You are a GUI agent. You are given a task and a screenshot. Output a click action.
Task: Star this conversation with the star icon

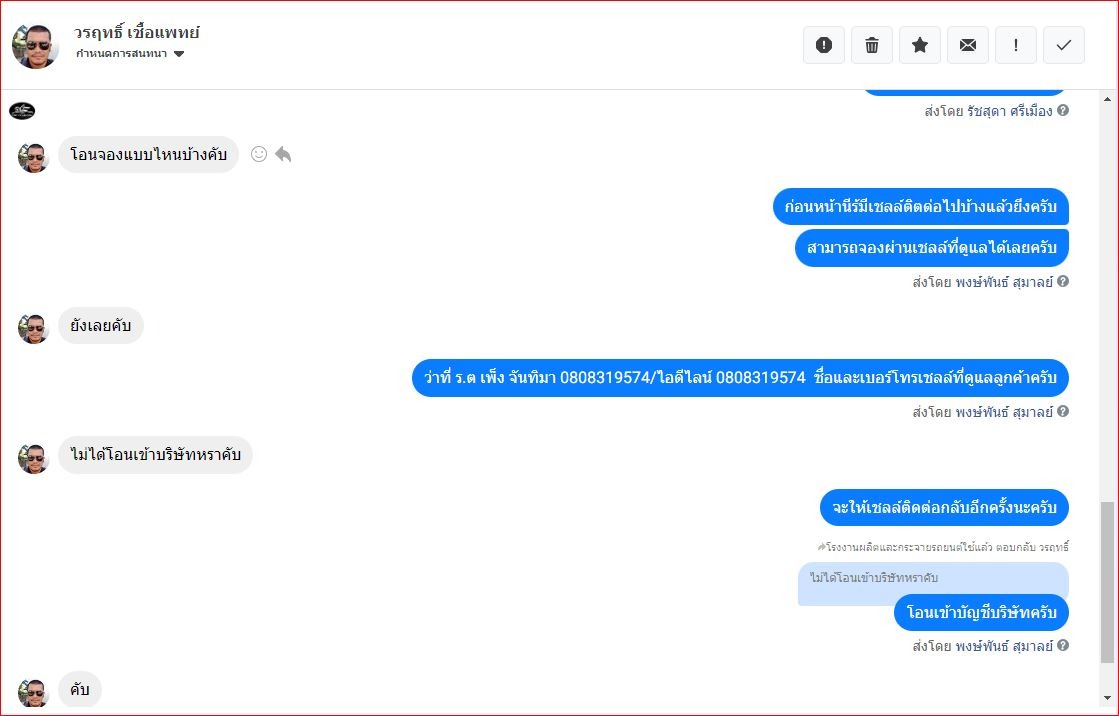(x=920, y=45)
